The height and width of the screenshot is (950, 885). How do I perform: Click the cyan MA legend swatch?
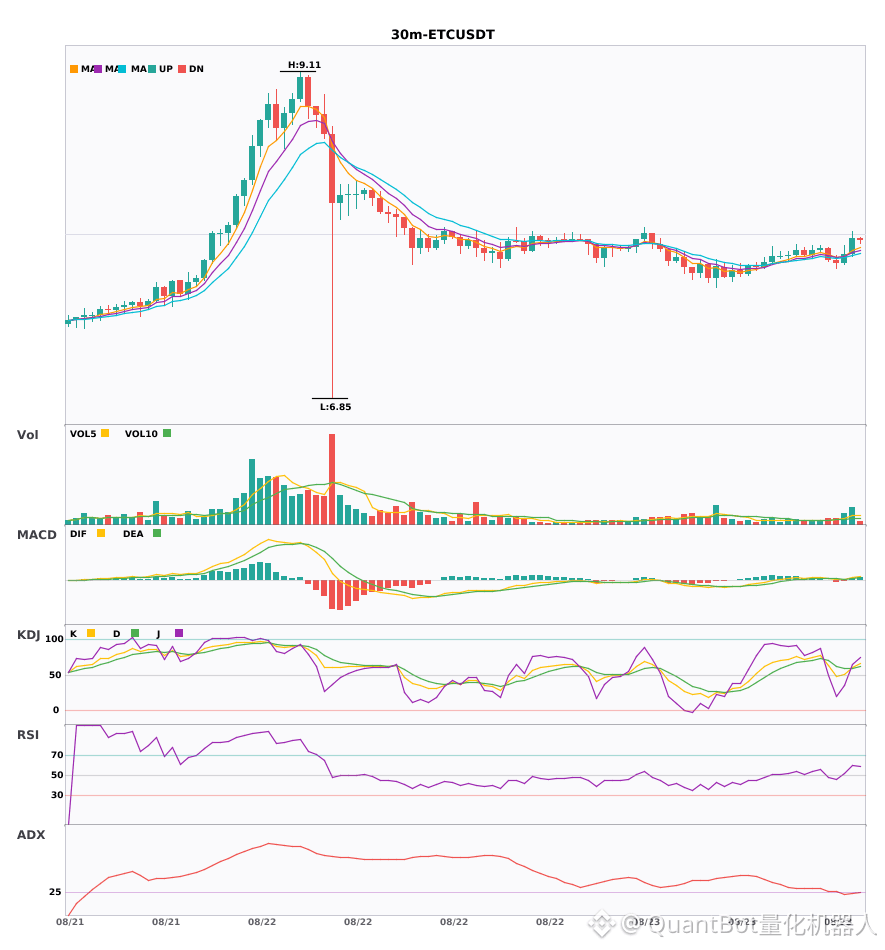[122, 69]
